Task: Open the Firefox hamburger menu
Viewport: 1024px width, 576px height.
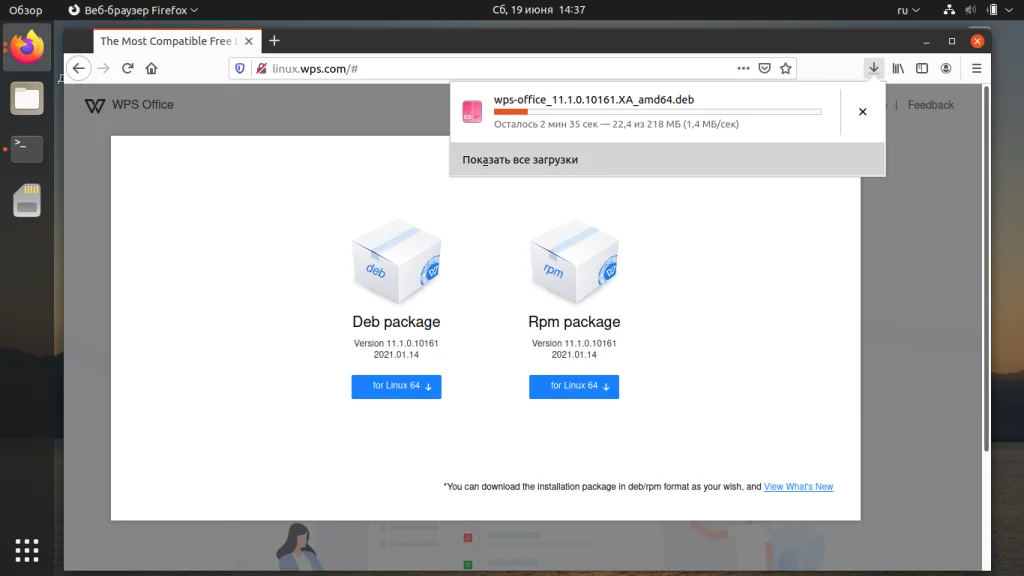Action: coord(975,67)
